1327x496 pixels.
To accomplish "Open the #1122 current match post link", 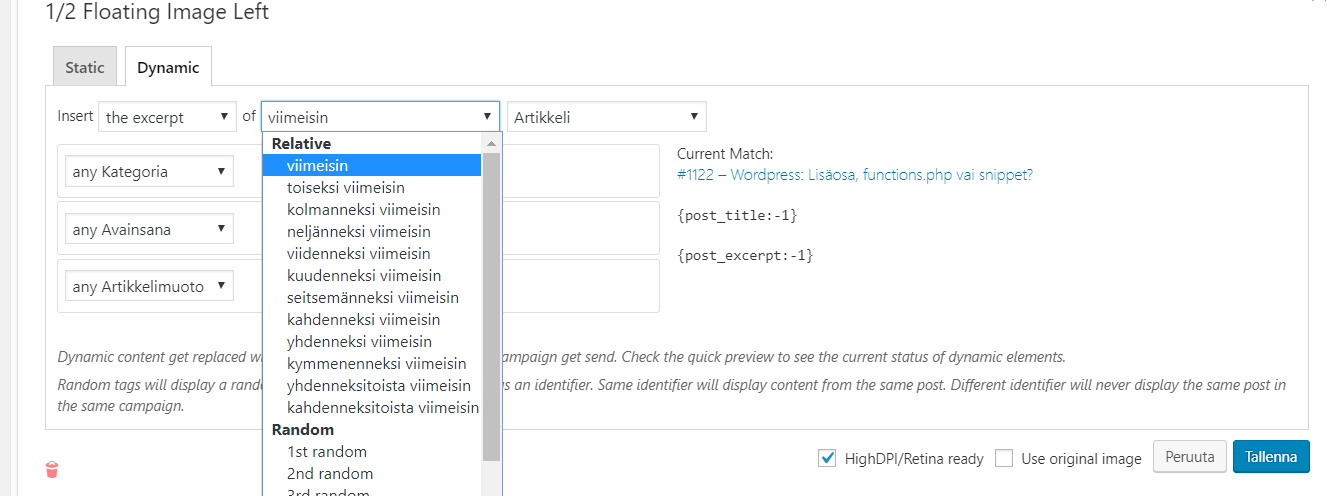I will (x=855, y=174).
